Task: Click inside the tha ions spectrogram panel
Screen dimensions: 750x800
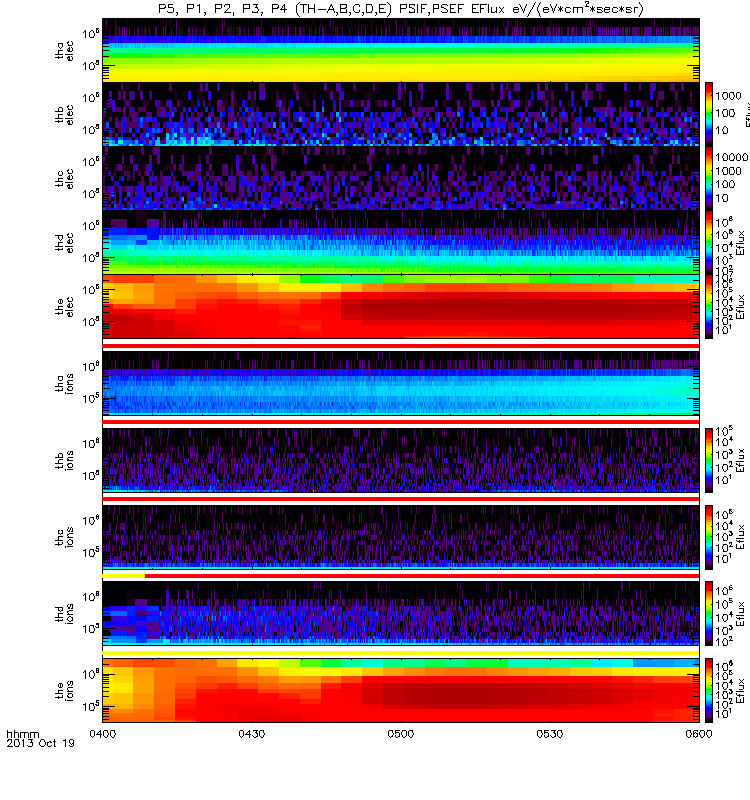Action: tap(401, 383)
